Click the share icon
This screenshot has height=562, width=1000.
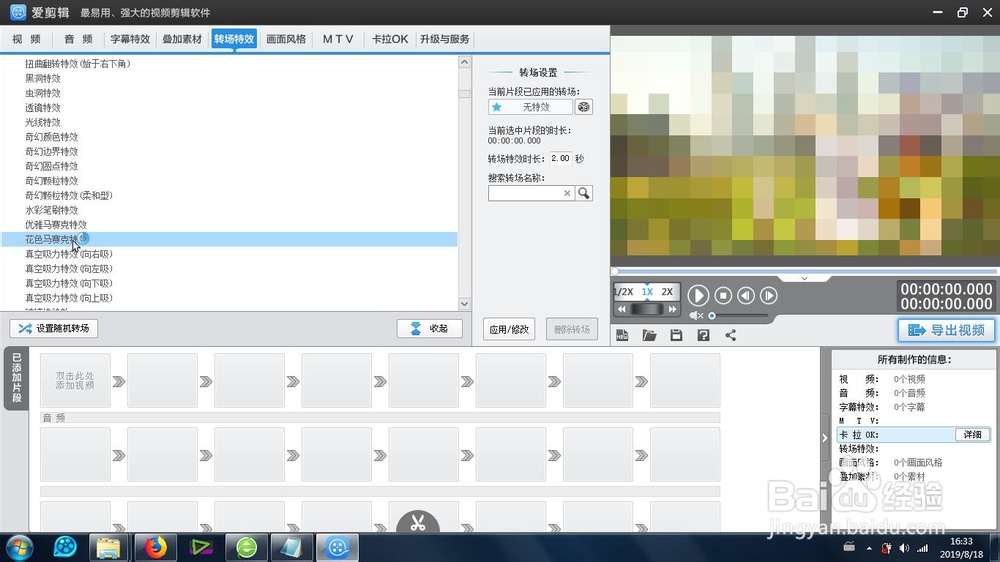(730, 335)
